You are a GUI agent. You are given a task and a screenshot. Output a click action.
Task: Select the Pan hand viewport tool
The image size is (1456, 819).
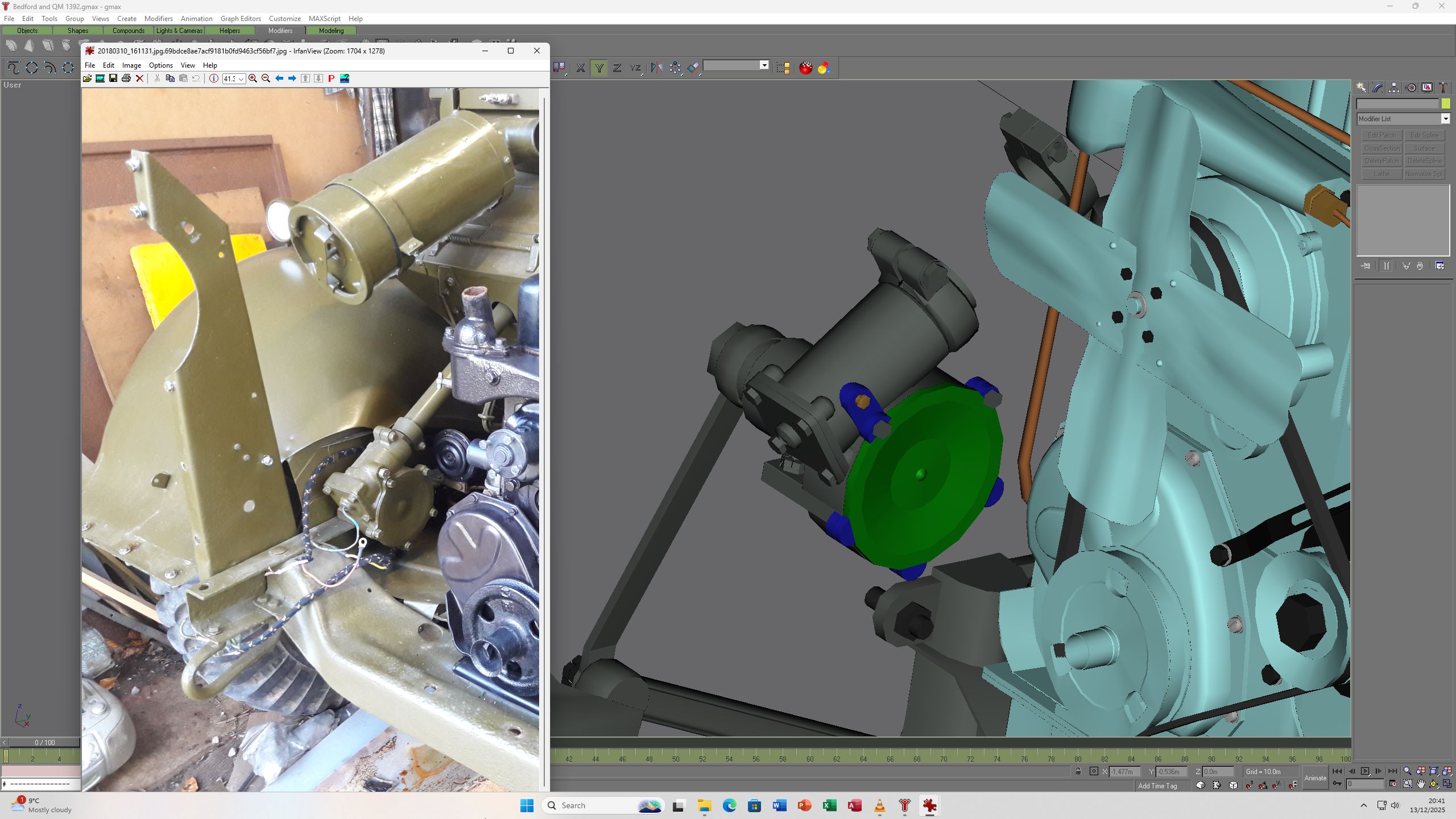click(1421, 784)
